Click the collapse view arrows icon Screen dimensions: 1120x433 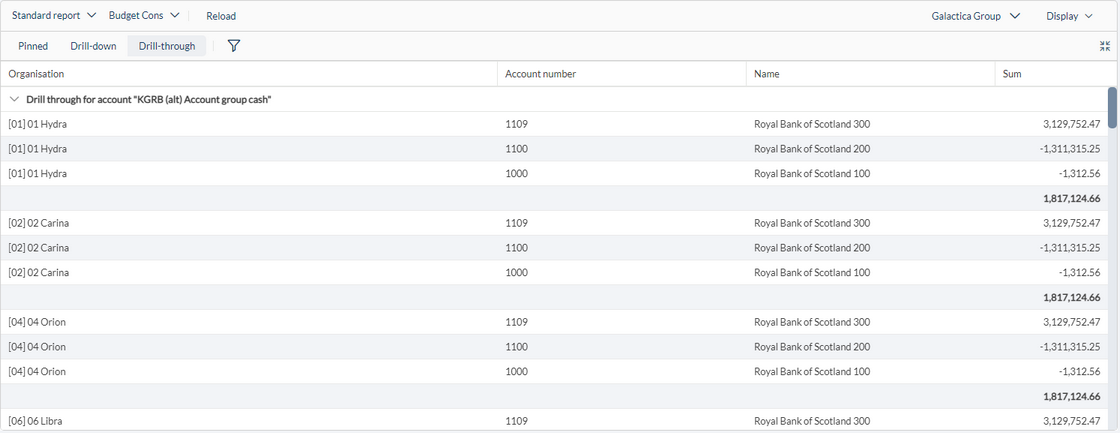coord(1105,46)
